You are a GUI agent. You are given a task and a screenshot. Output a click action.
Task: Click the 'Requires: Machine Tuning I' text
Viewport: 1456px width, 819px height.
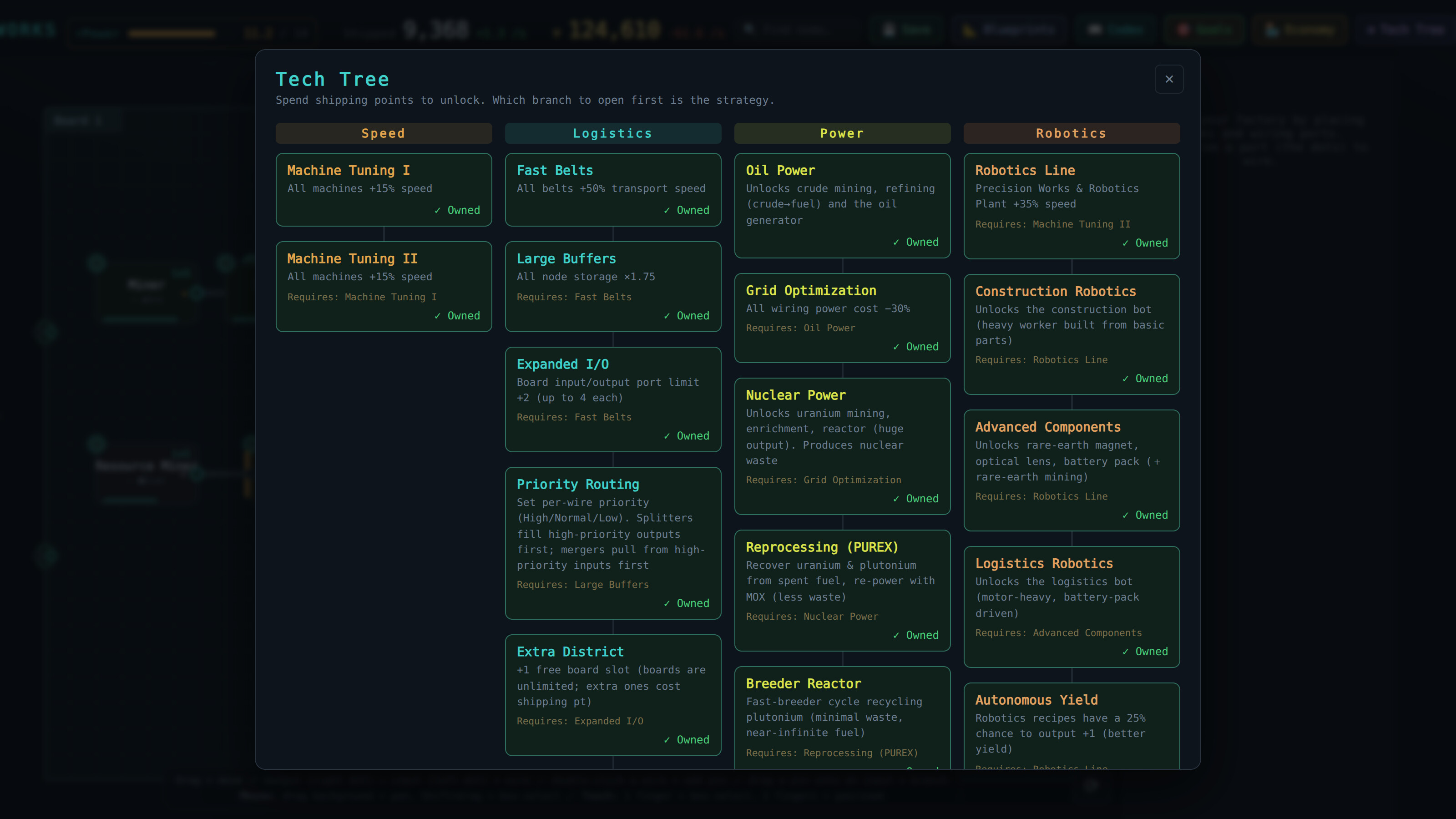click(x=362, y=297)
